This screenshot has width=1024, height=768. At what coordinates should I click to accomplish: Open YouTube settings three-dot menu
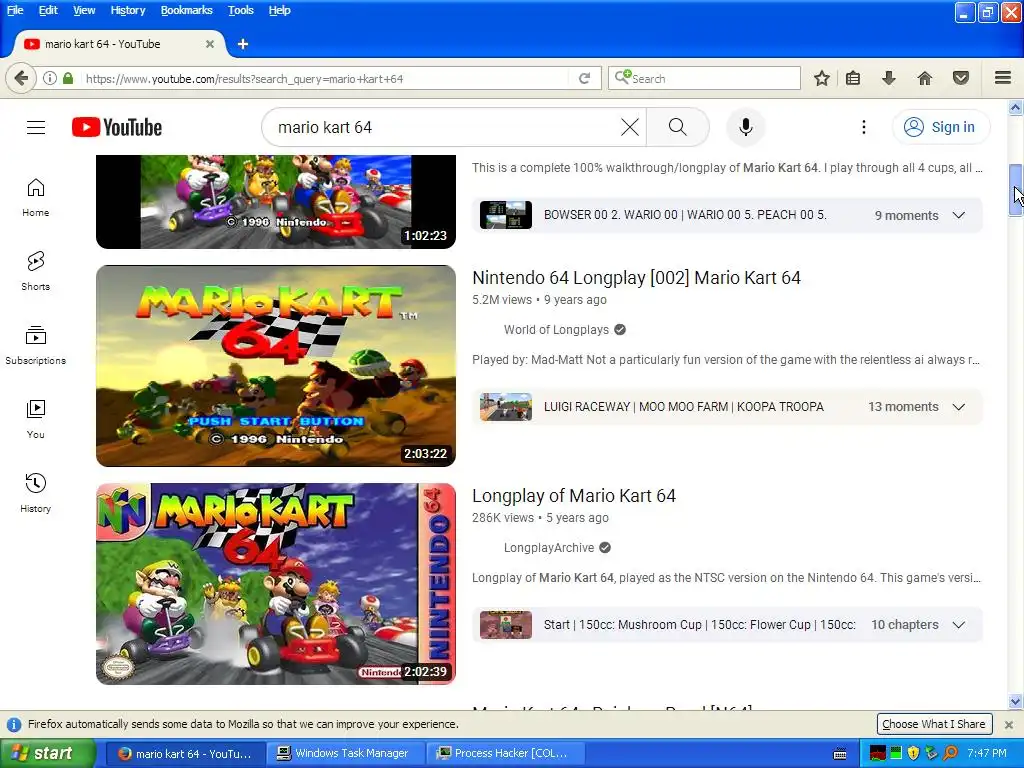863,127
